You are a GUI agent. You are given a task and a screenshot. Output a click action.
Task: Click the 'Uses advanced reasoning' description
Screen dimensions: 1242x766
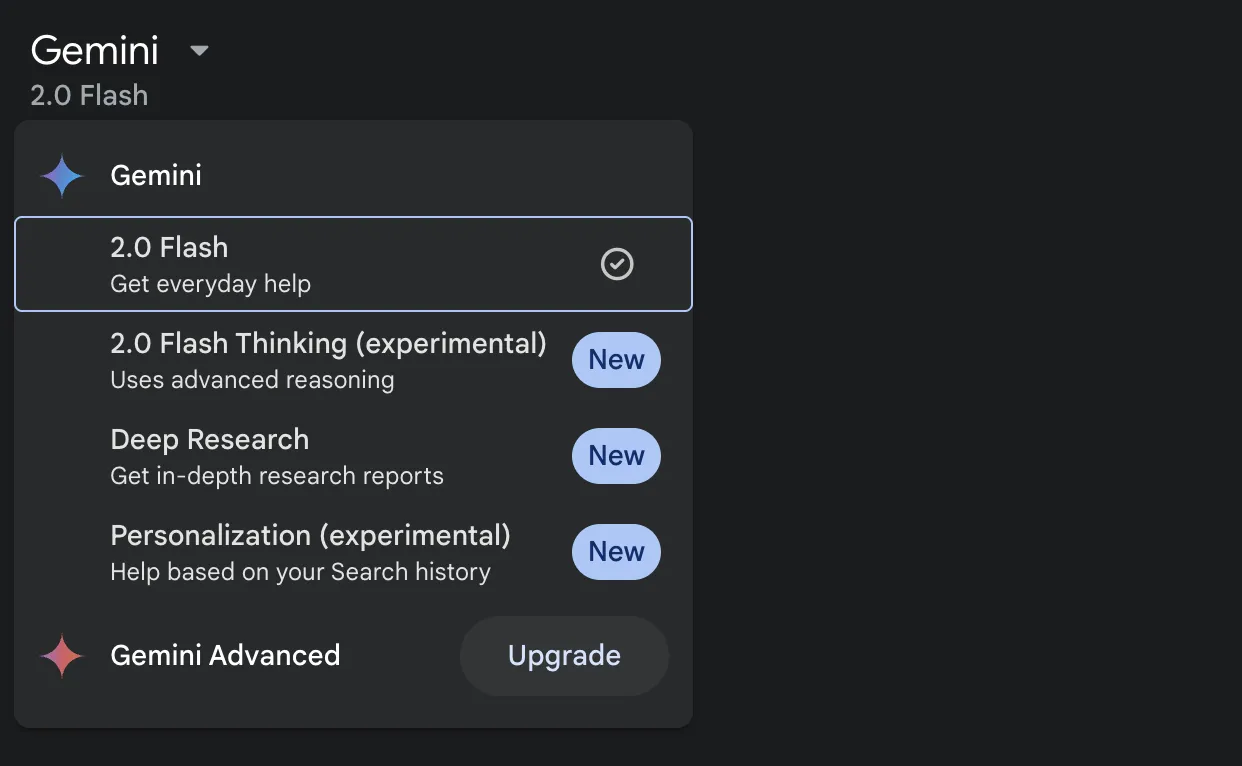click(252, 380)
